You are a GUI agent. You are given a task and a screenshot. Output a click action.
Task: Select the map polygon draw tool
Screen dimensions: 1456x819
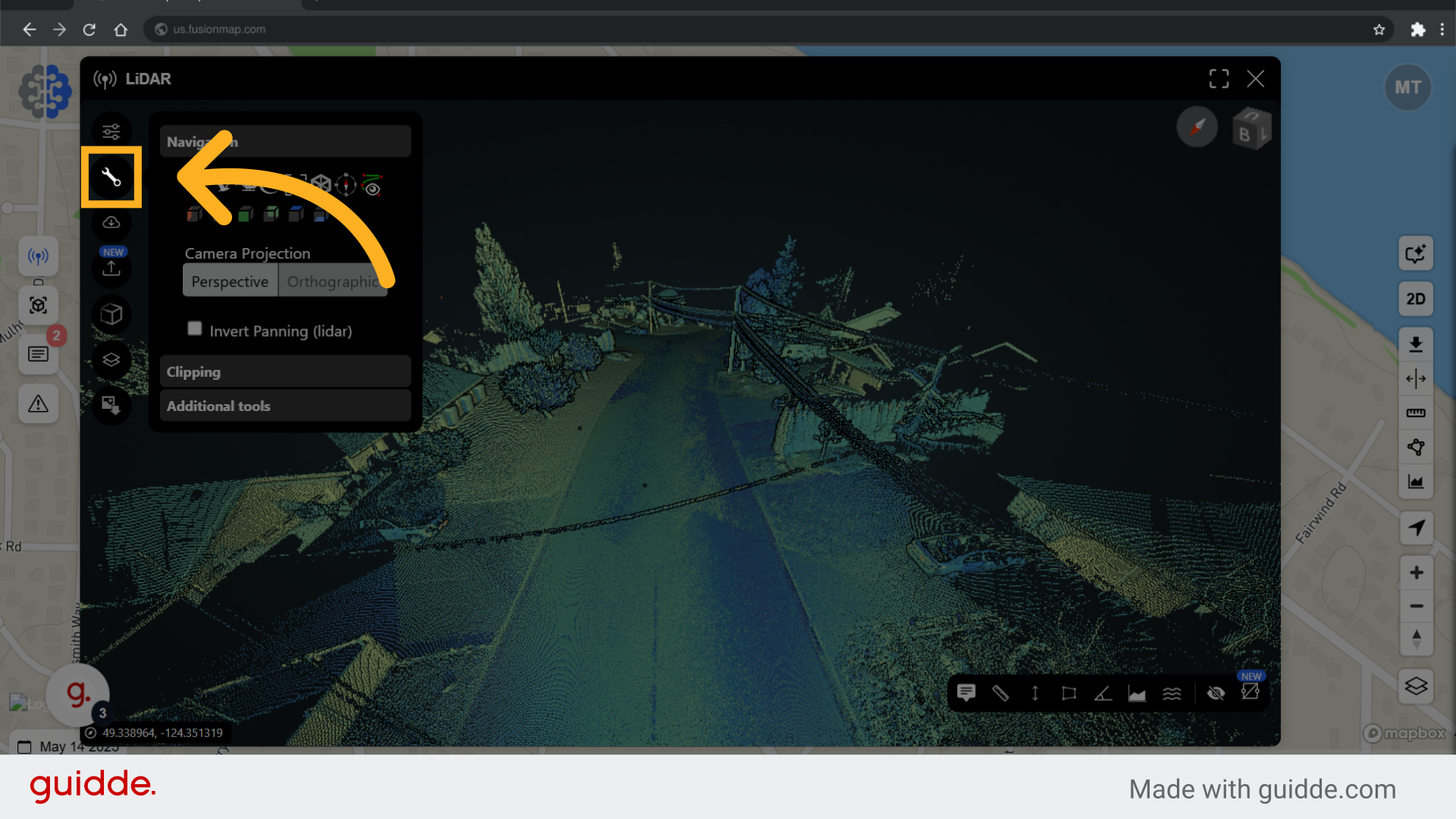(x=1416, y=447)
